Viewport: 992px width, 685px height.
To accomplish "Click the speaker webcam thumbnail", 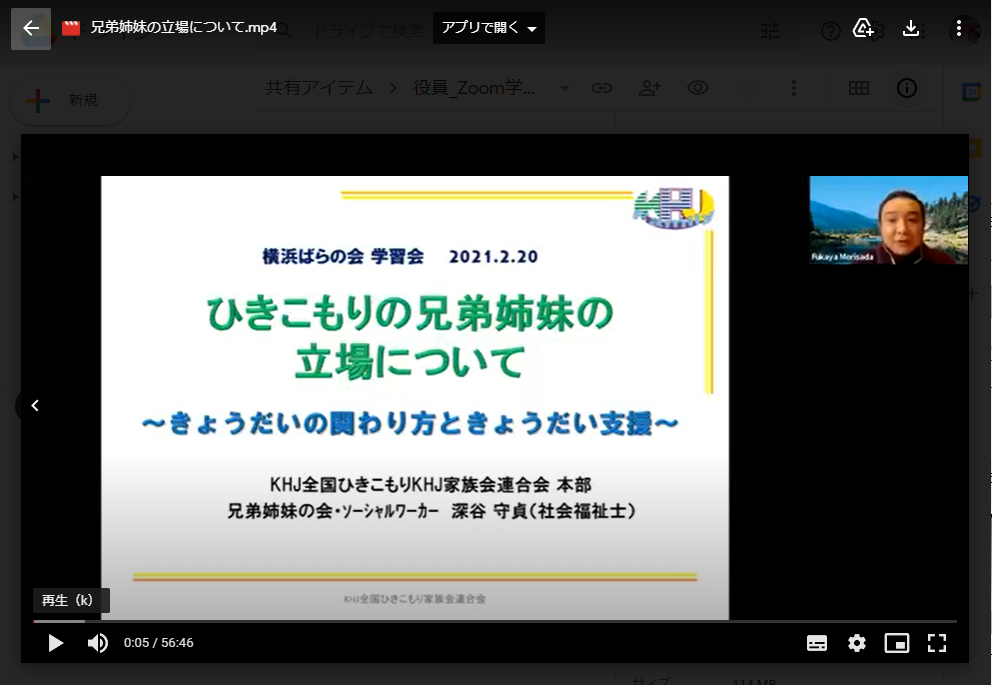I will (888, 220).
